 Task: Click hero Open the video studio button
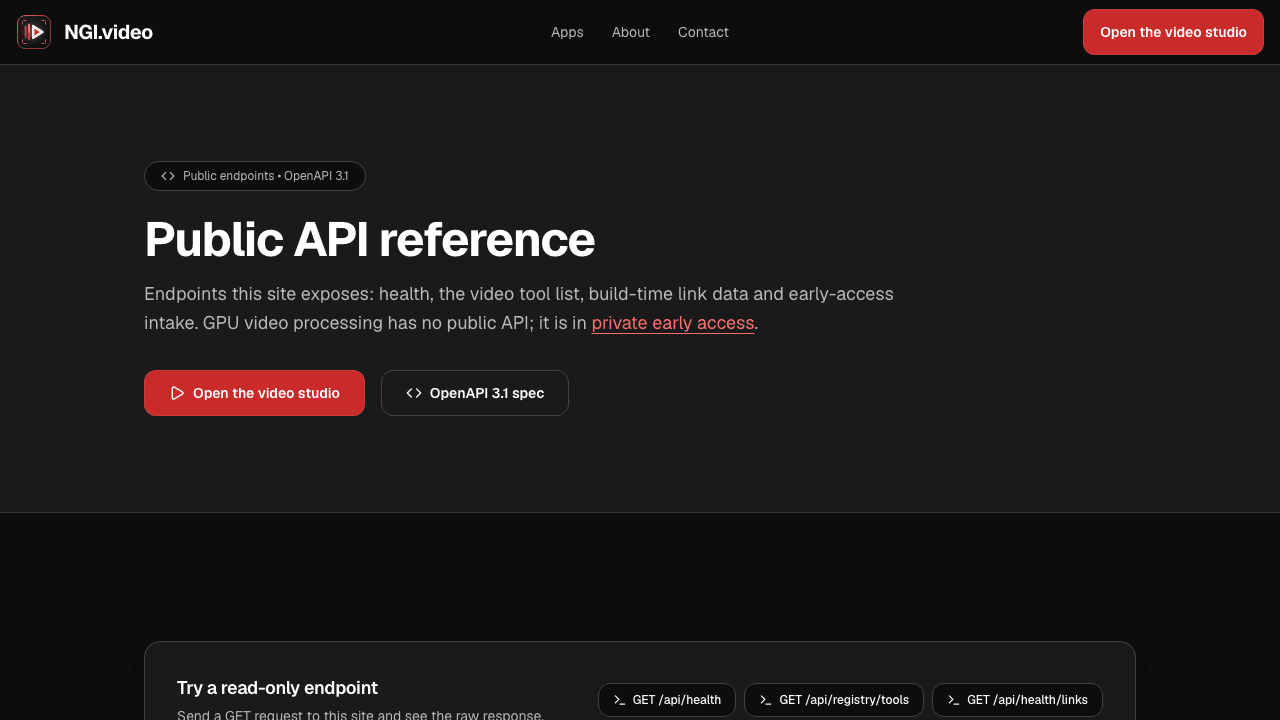tap(254, 393)
